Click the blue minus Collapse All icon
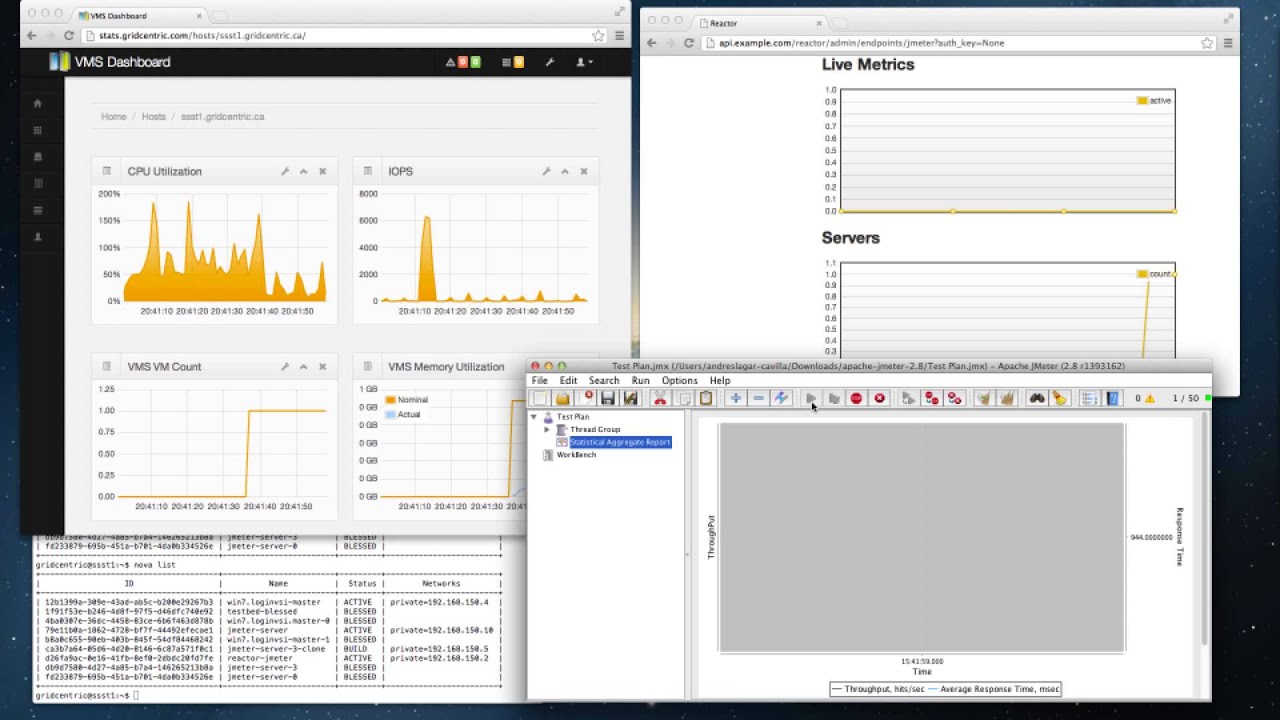 (758, 398)
